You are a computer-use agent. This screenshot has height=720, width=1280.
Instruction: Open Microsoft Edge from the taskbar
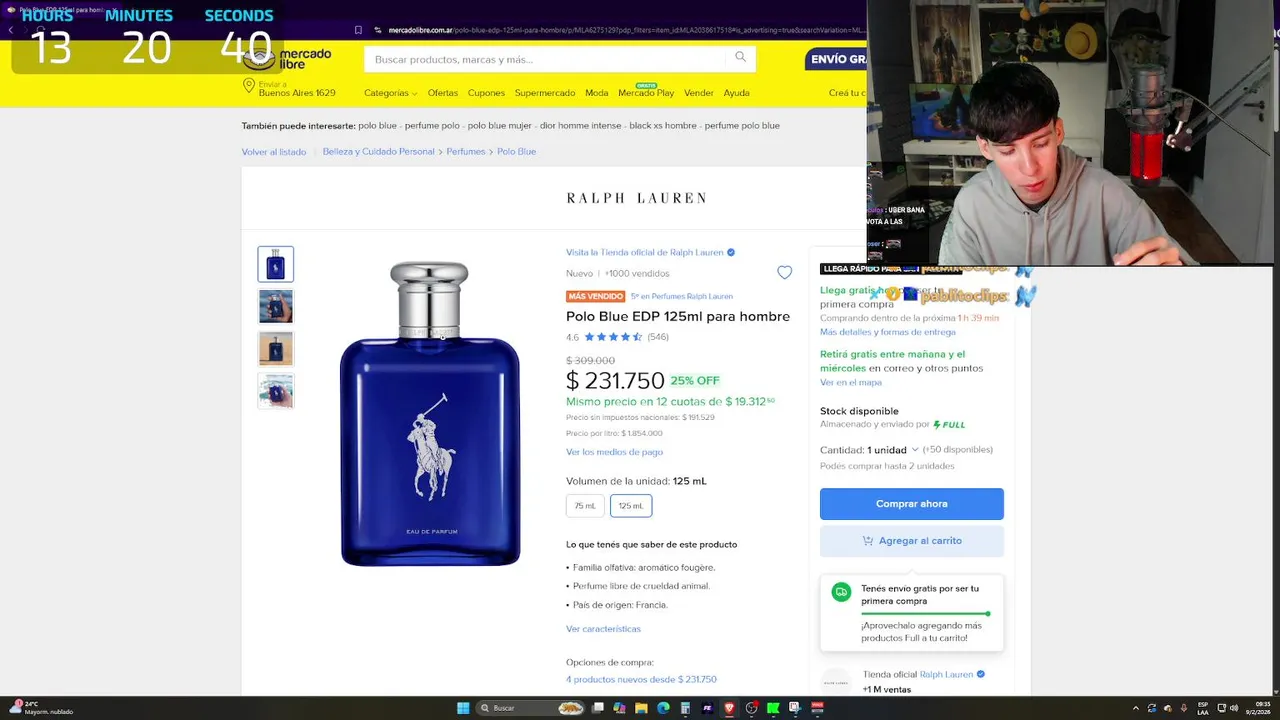663,708
